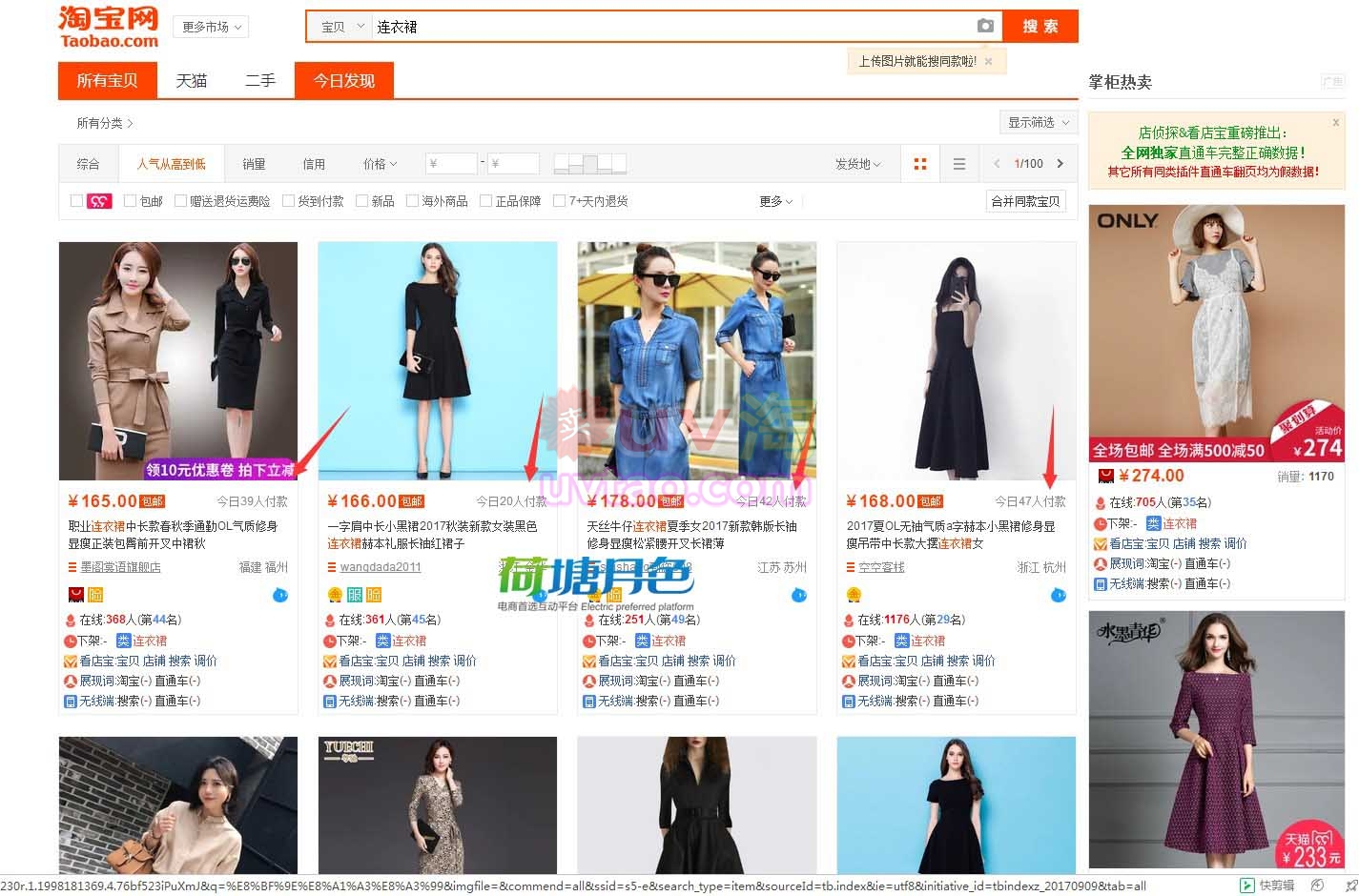The height and width of the screenshot is (896, 1359).
Task: Switch to the 天猫 tab
Action: pyautogui.click(x=192, y=81)
